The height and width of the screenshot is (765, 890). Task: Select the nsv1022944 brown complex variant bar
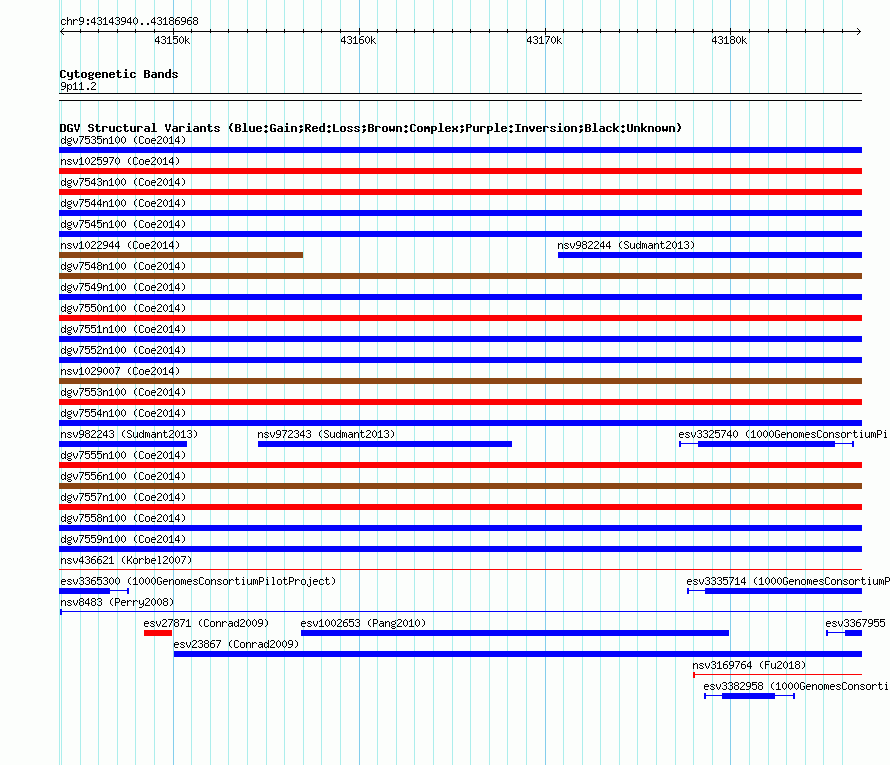point(181,255)
